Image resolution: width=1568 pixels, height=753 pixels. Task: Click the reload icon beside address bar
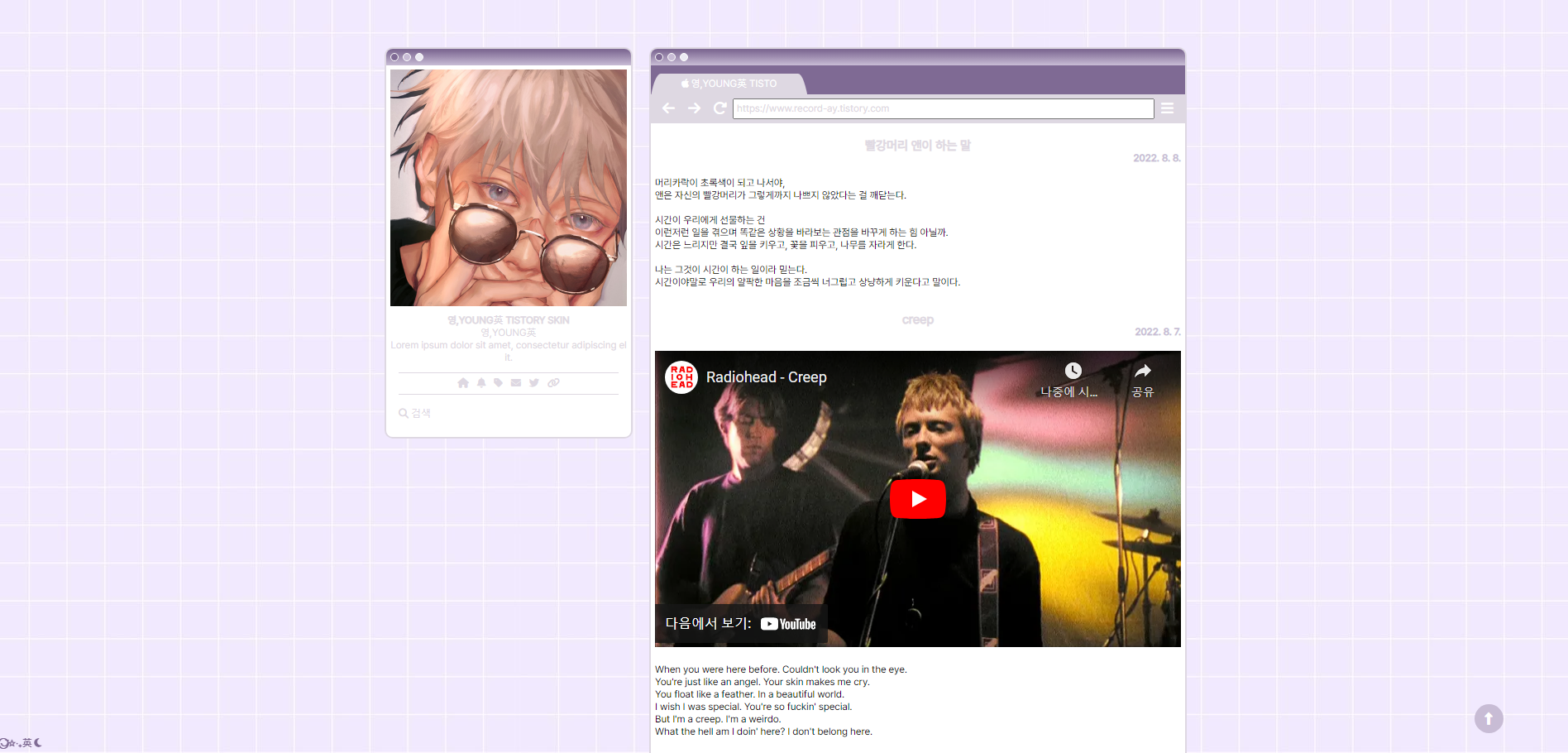[719, 108]
